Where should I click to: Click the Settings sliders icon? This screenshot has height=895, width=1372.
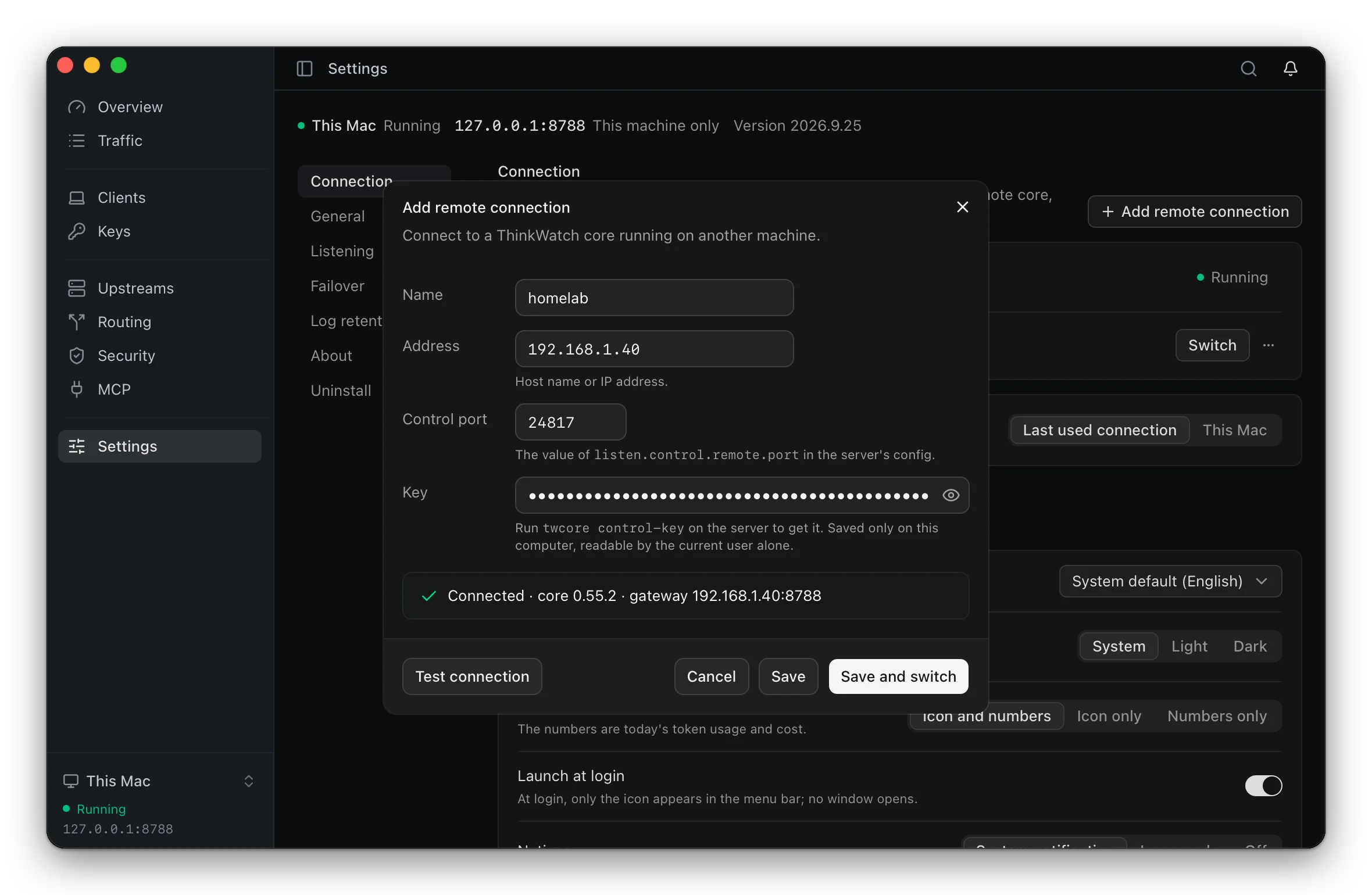(77, 446)
